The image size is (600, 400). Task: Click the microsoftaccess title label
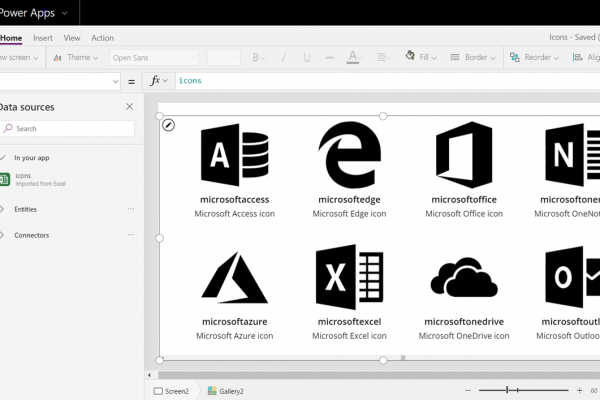click(x=235, y=199)
